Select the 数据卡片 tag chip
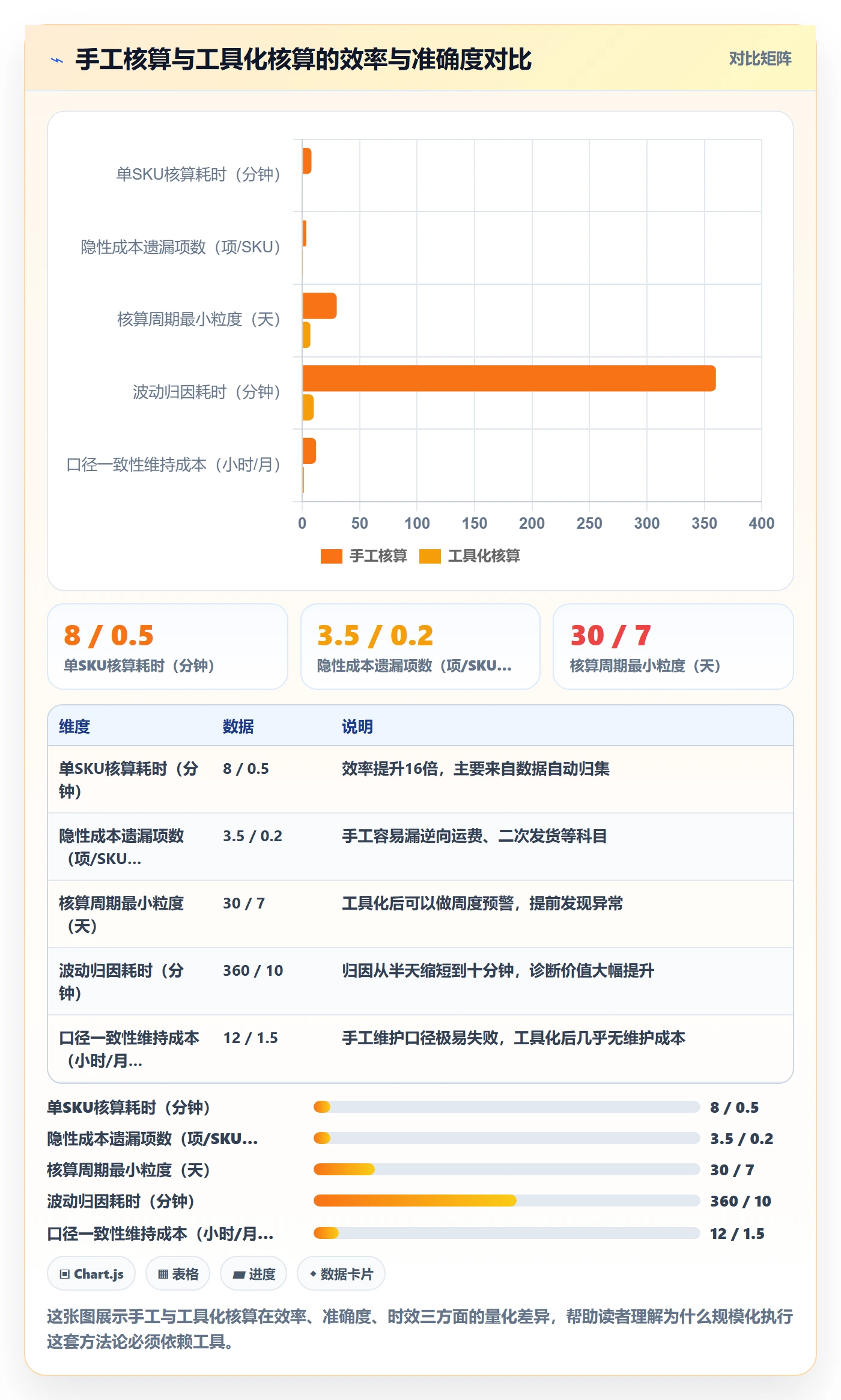 click(x=341, y=1274)
